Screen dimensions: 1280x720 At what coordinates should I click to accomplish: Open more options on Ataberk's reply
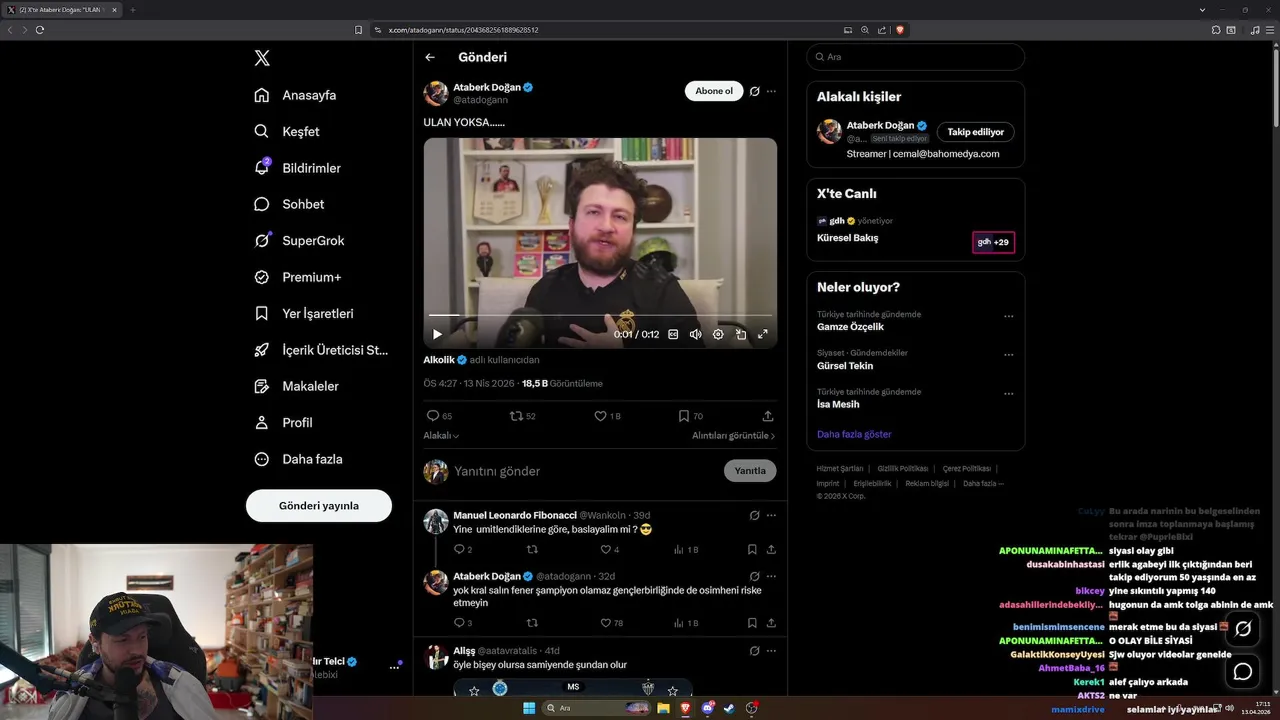771,576
